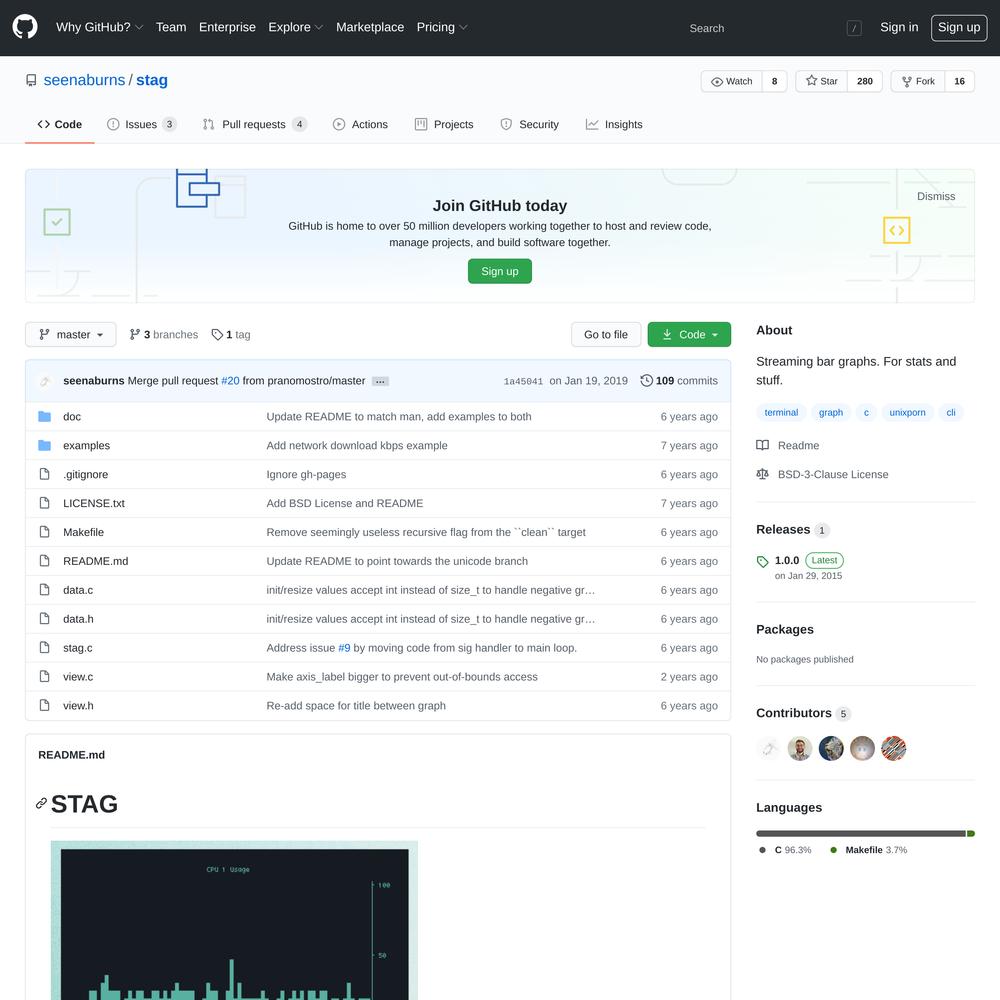Click the Readme book icon in About
The image size is (1000, 1000).
(762, 445)
